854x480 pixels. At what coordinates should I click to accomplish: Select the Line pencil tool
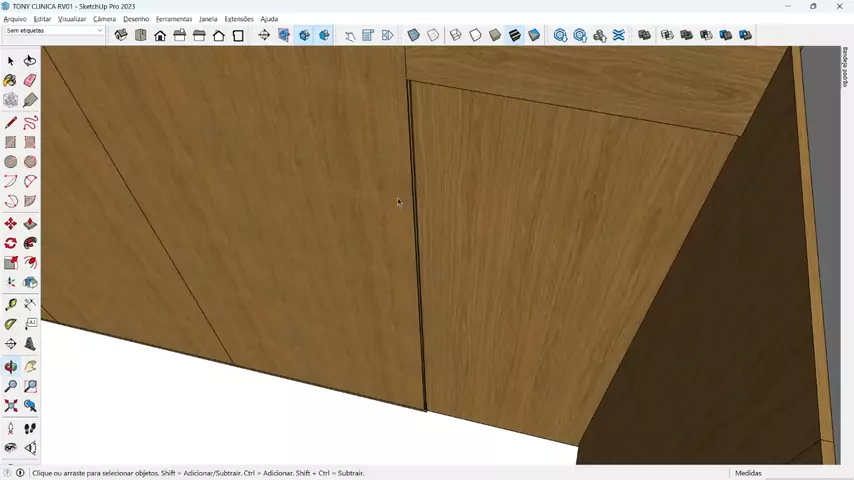(x=10, y=122)
